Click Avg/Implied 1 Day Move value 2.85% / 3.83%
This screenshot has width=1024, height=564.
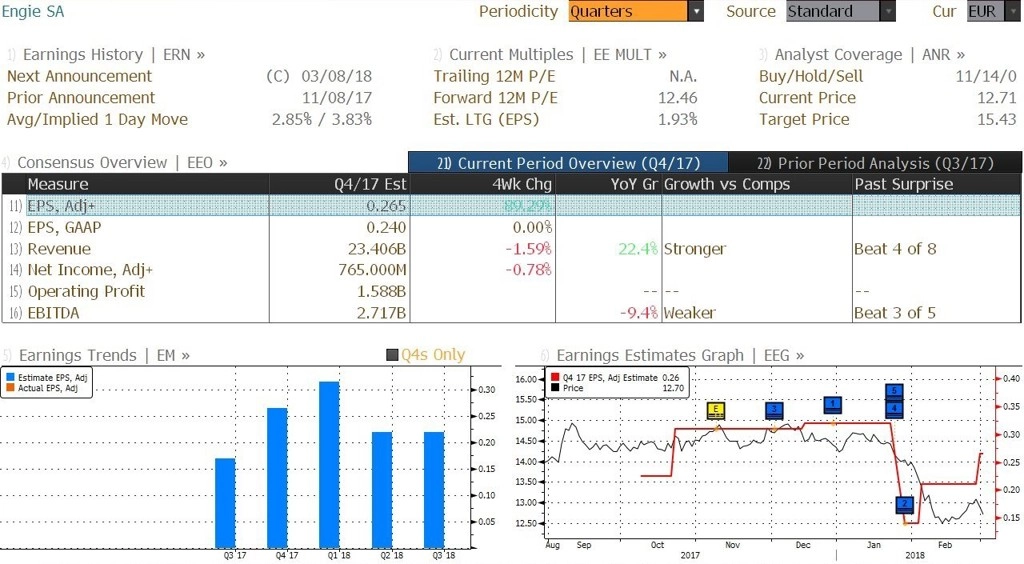tap(322, 119)
